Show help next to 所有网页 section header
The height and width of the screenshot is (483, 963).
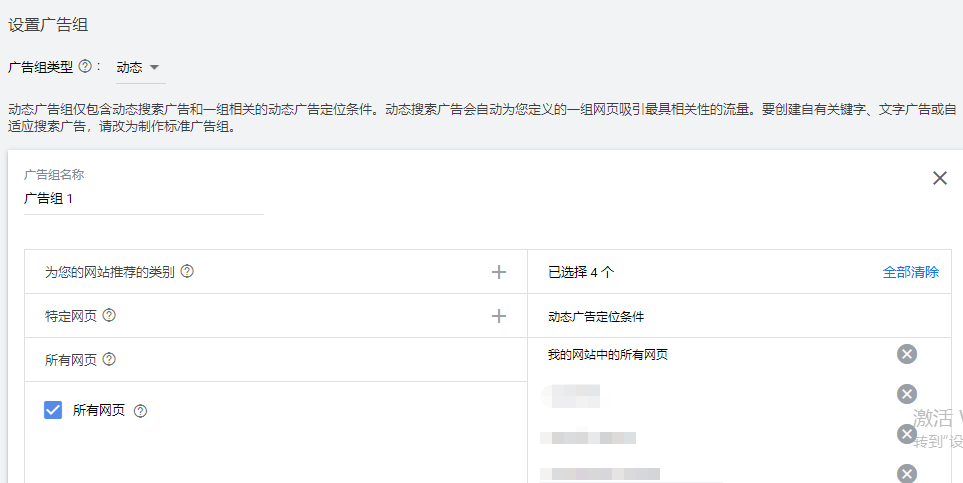pos(109,359)
